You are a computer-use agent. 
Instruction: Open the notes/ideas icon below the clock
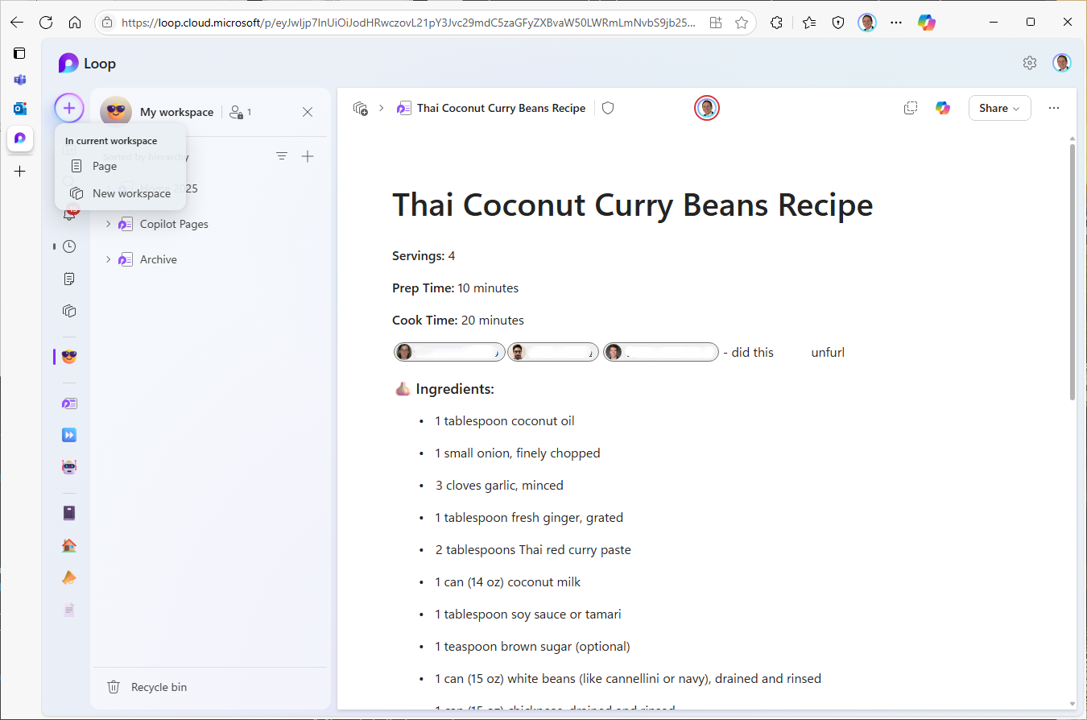point(69,279)
